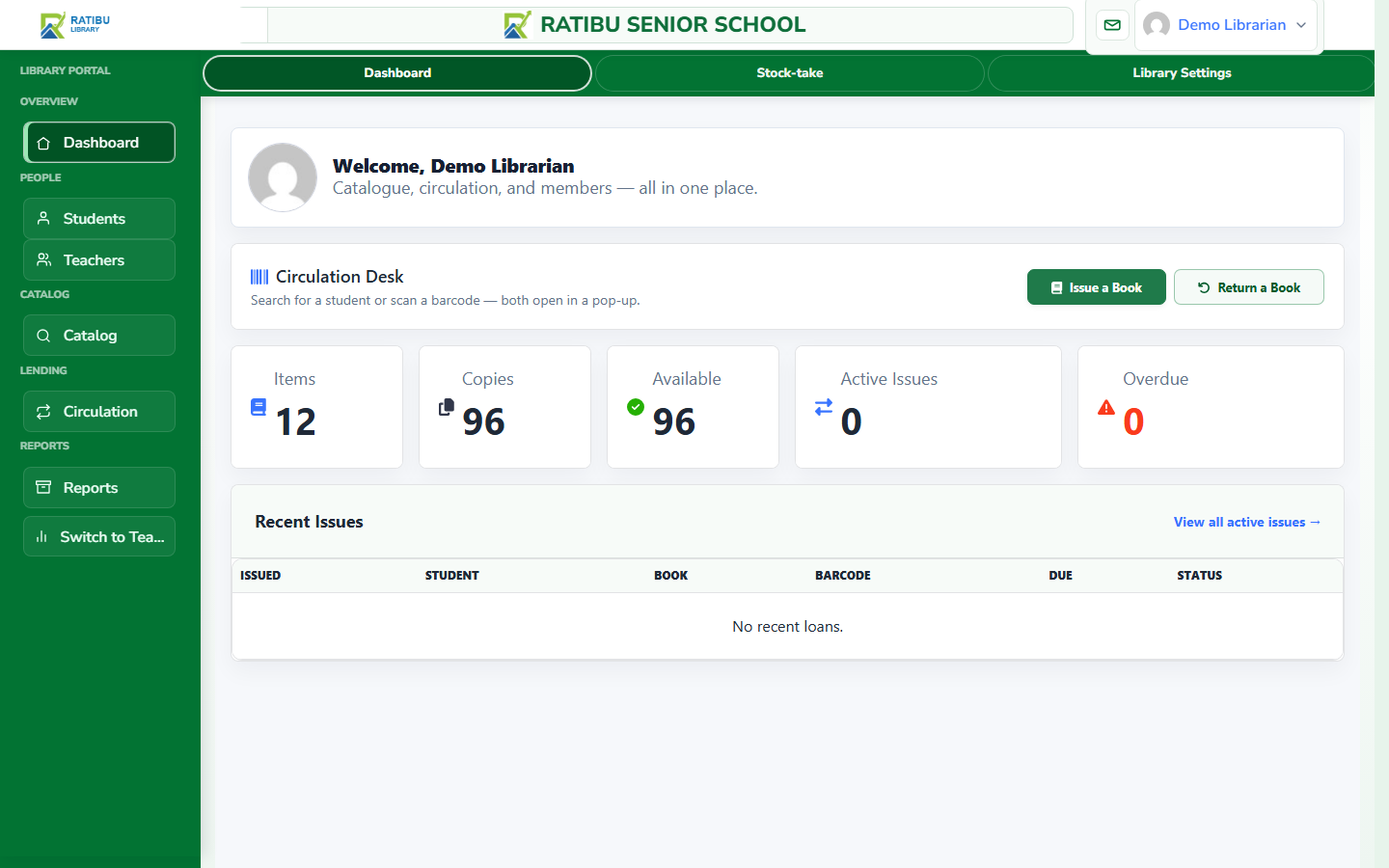
Task: Click the 'No recent loans.' message
Action: coord(787,627)
